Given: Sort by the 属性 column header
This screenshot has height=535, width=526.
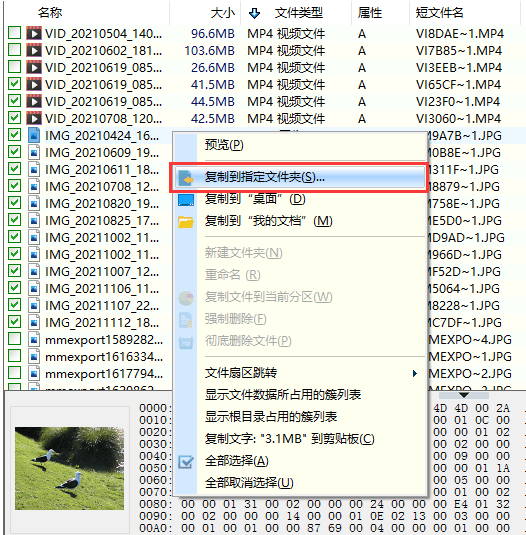Looking at the screenshot, I should coord(380,13).
